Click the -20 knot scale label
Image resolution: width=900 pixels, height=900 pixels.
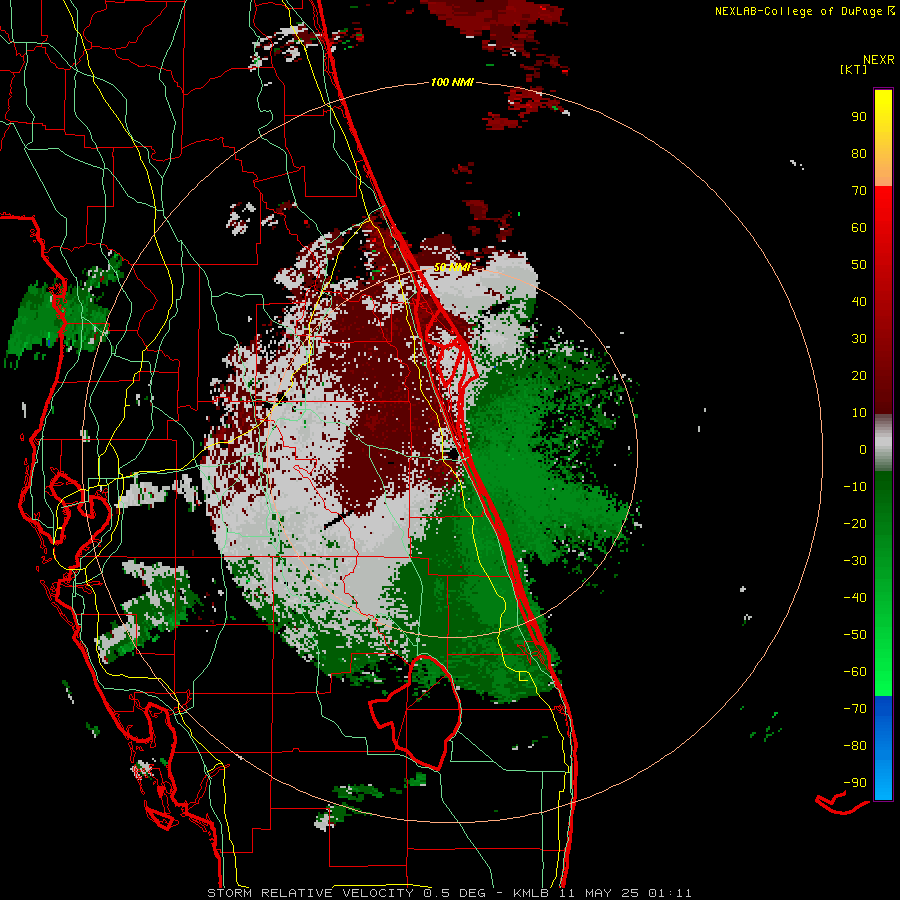(x=855, y=523)
